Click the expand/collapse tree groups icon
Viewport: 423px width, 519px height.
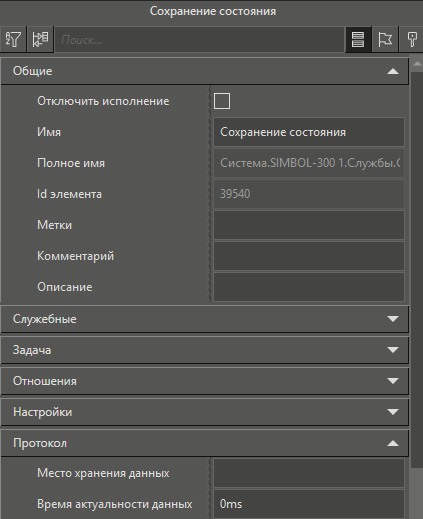click(40, 39)
